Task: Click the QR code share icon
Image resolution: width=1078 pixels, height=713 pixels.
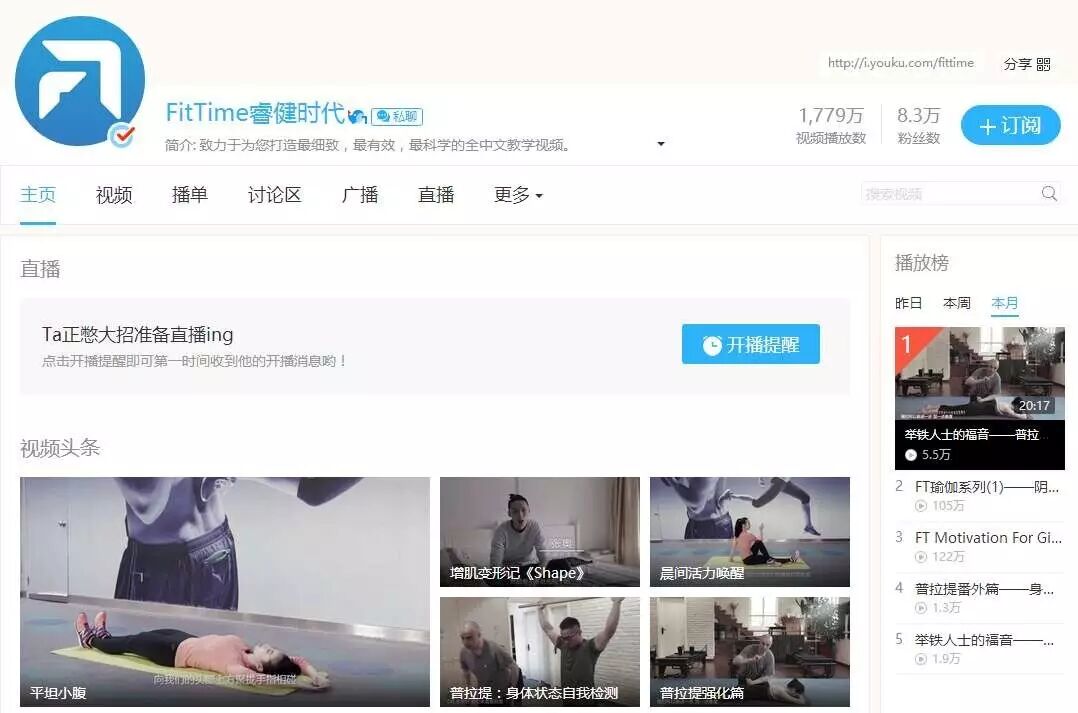Action: tap(1044, 64)
